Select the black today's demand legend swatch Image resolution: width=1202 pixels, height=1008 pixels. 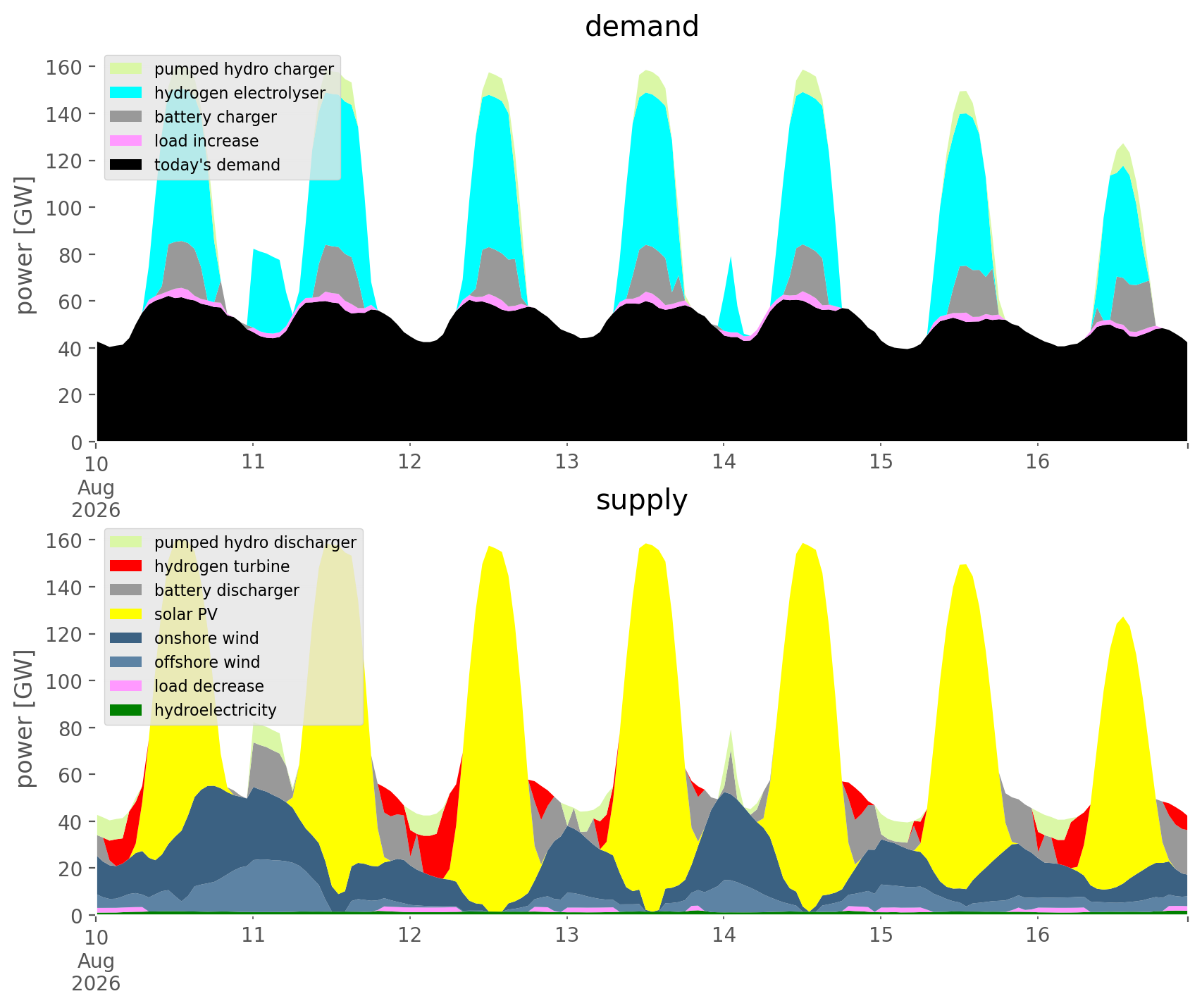tap(128, 165)
